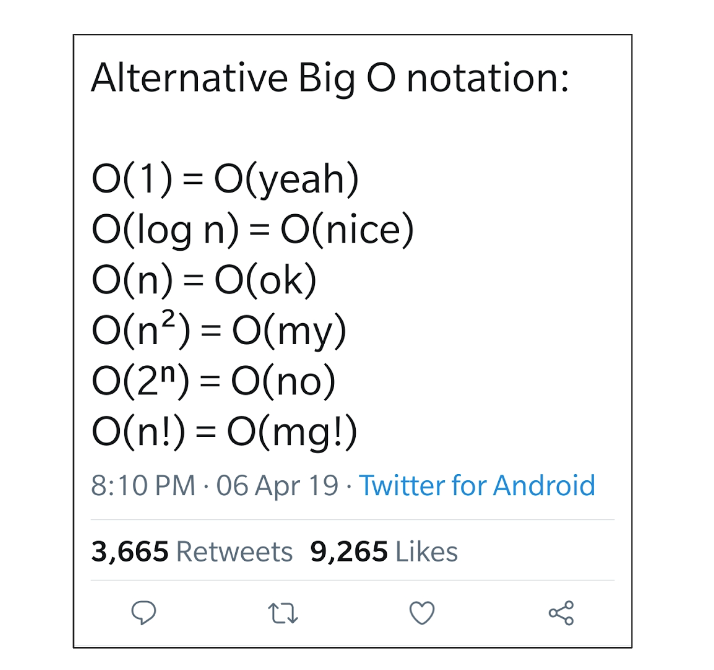
Task: Click the O(nice) text
Action: click(347, 231)
